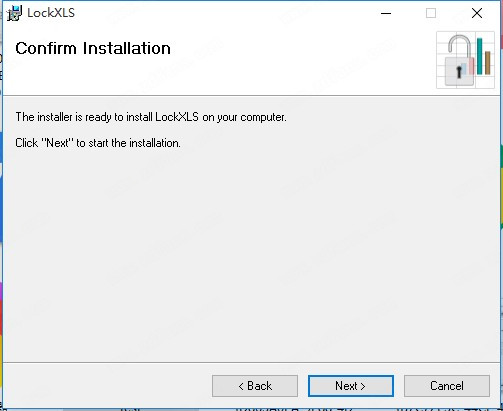
Task: Click the LockXLS padlock logo image
Action: 465,60
